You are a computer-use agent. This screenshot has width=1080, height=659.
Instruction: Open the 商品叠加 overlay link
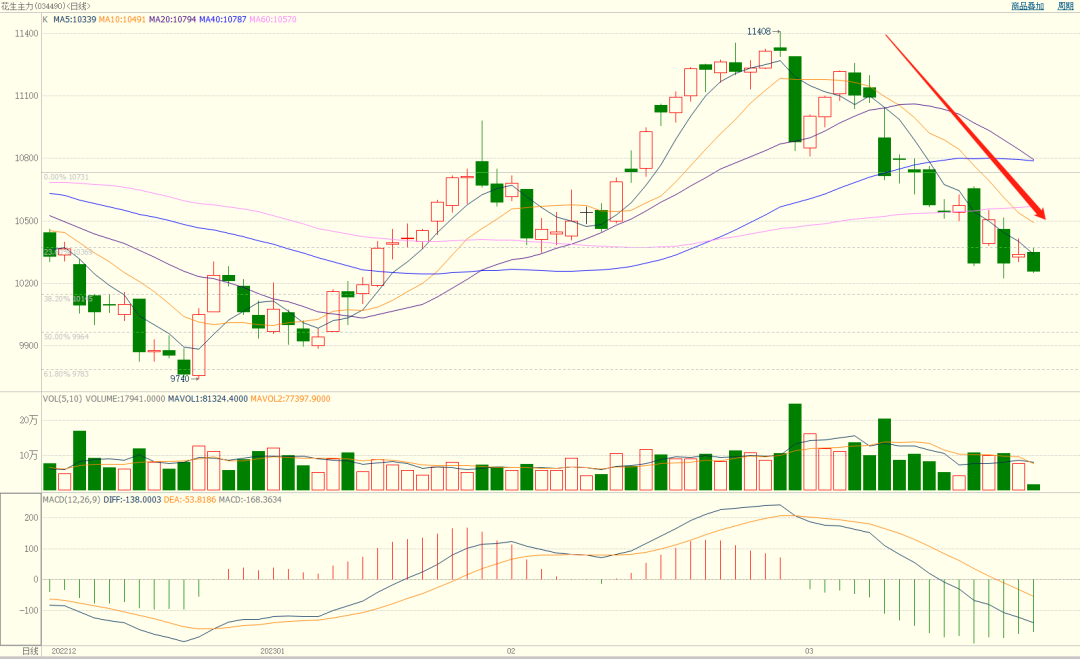[x=1027, y=6]
